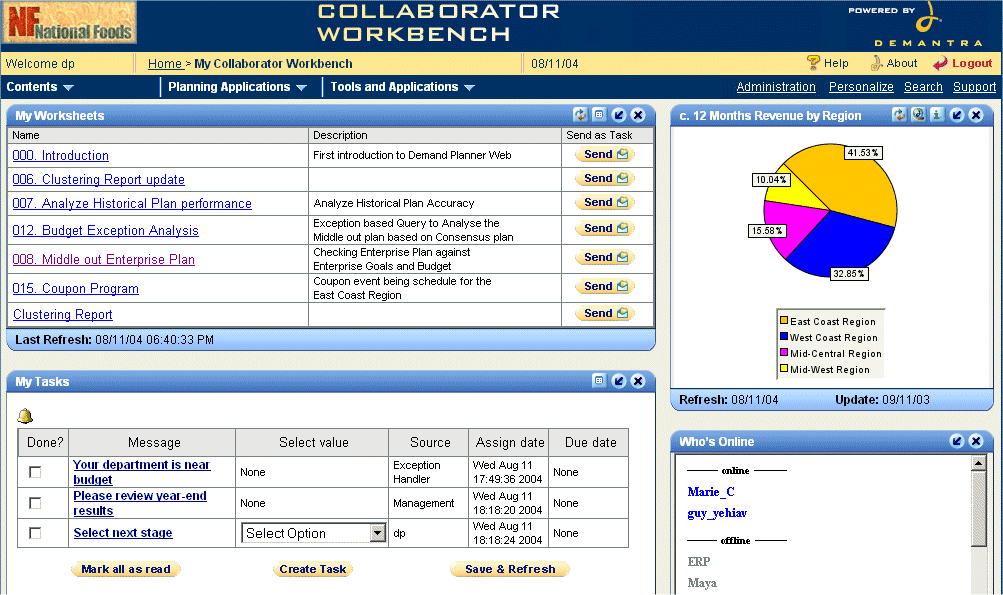Viewport: 1003px width, 595px height.
Task: Click the Mark all as read button
Action: click(126, 569)
